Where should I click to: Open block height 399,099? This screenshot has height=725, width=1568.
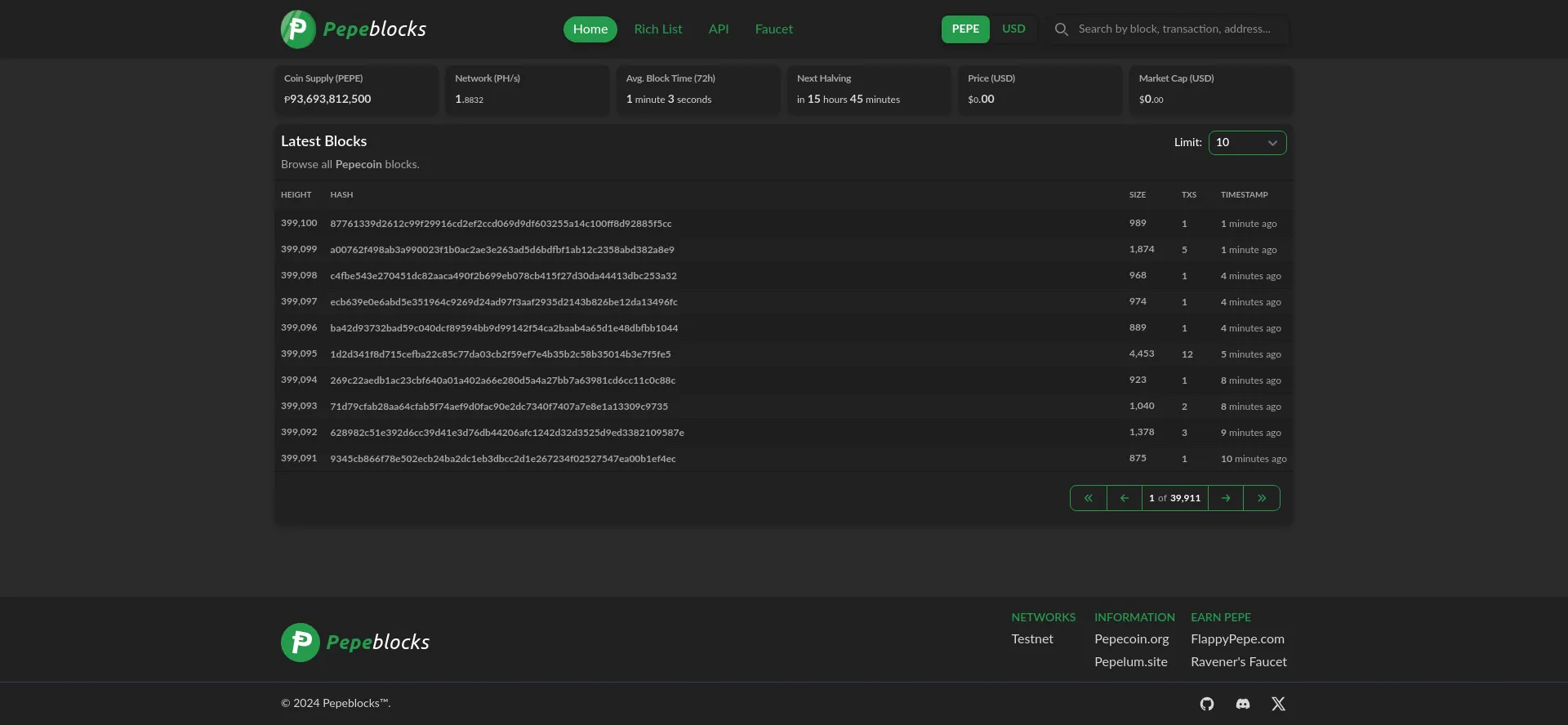click(299, 249)
